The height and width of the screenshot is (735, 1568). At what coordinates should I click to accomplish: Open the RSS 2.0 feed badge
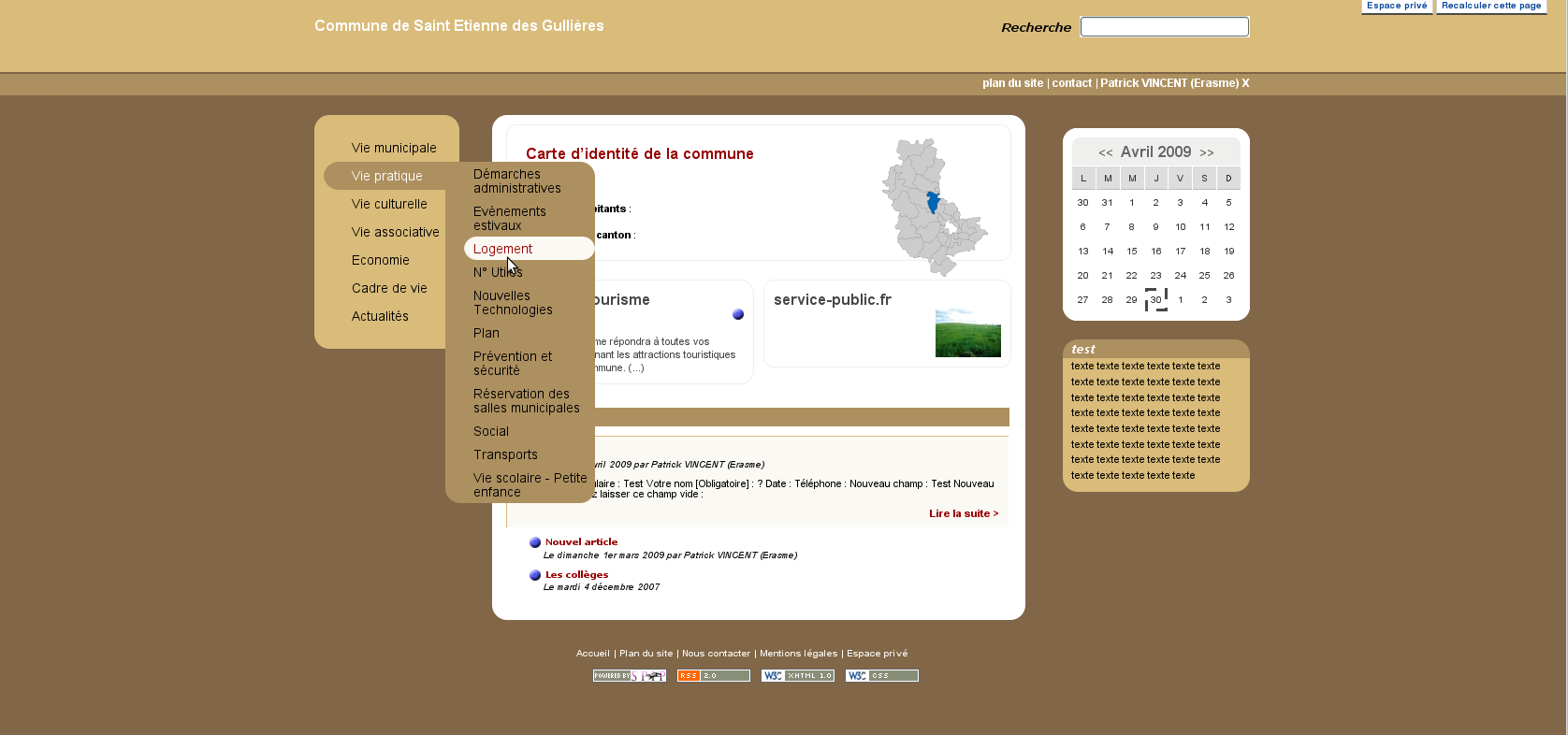coord(713,676)
